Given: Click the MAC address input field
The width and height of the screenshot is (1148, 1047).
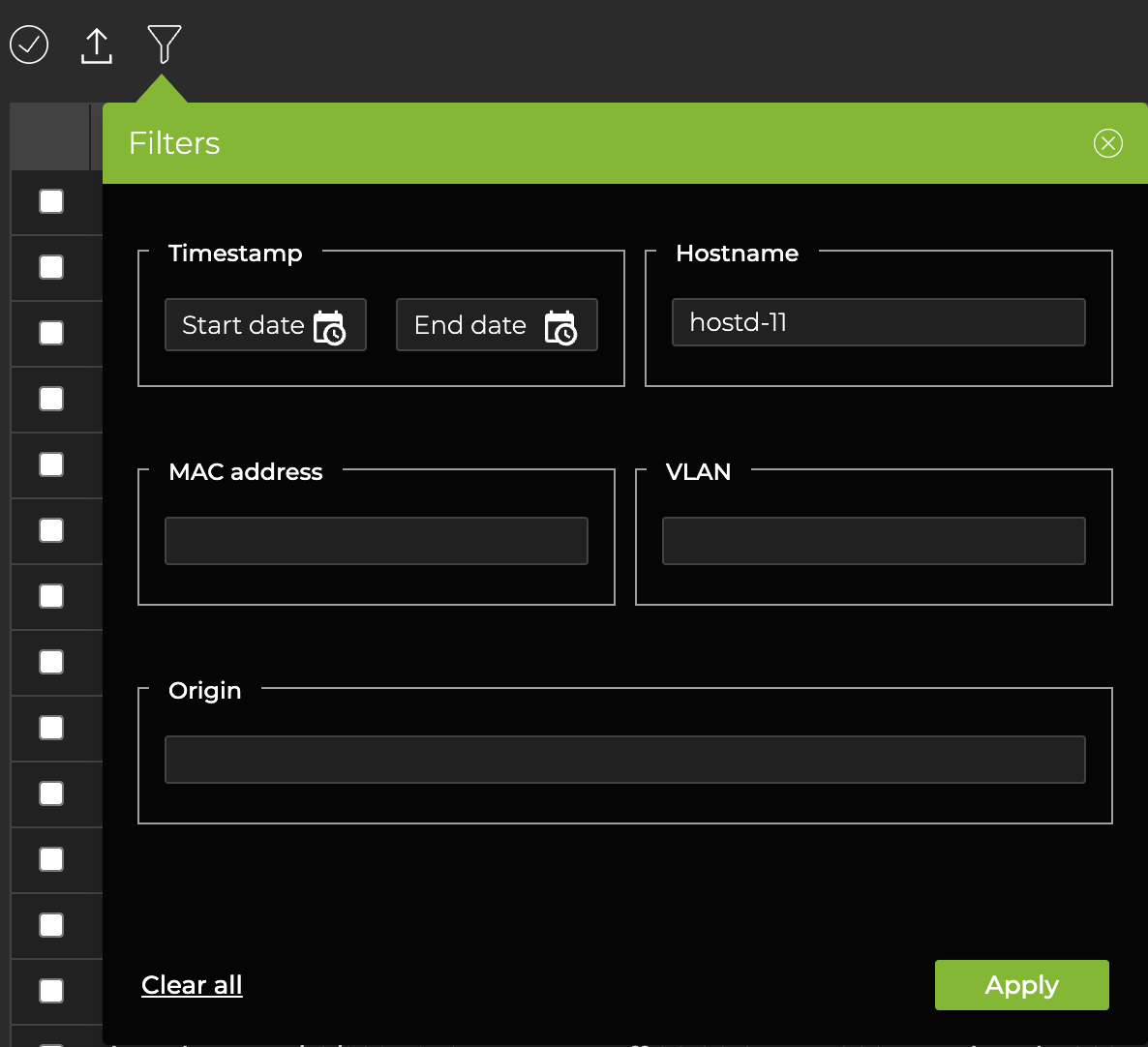Looking at the screenshot, I should click(x=377, y=540).
